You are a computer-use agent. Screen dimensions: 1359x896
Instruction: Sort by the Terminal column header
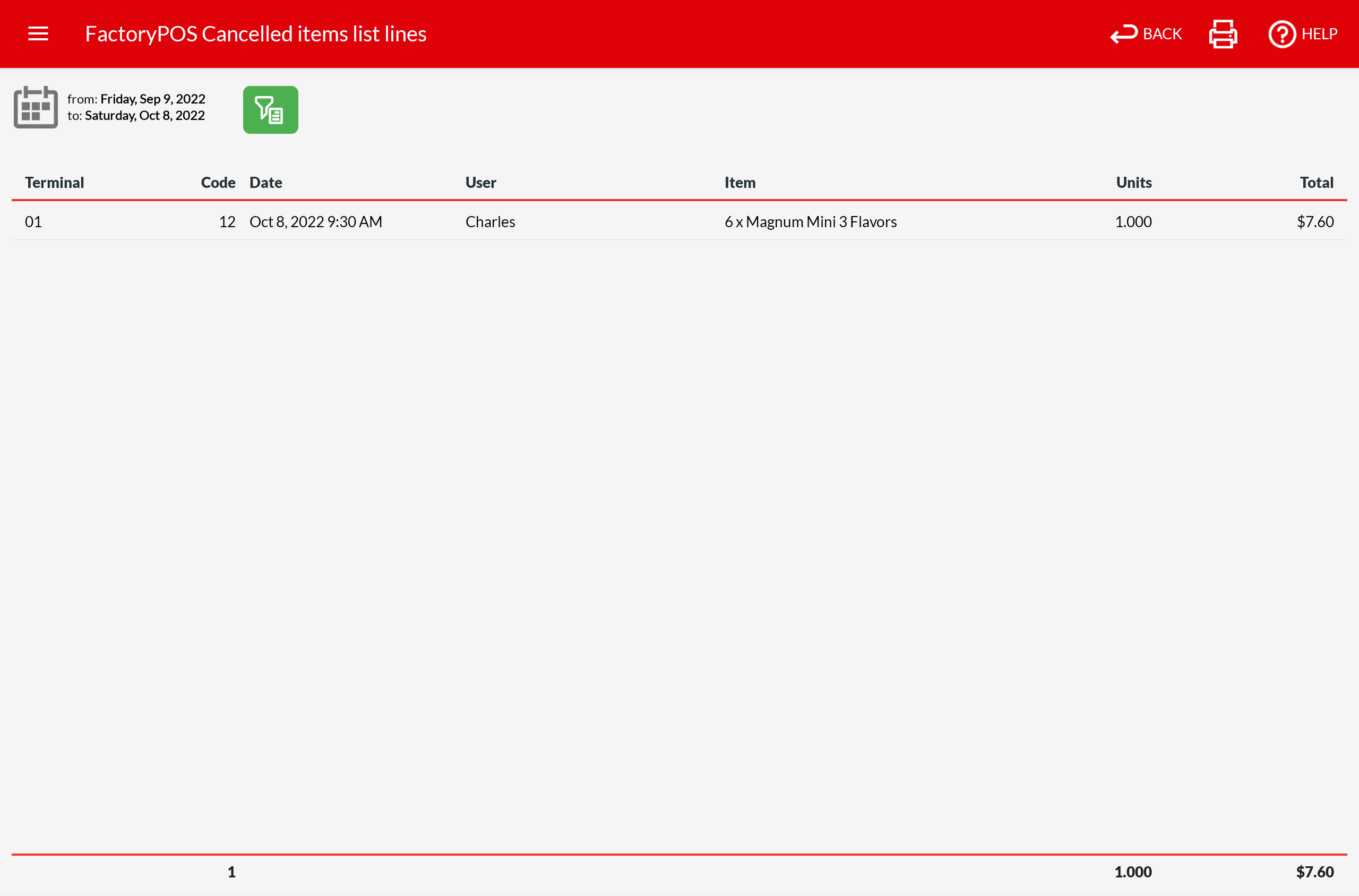coord(54,182)
